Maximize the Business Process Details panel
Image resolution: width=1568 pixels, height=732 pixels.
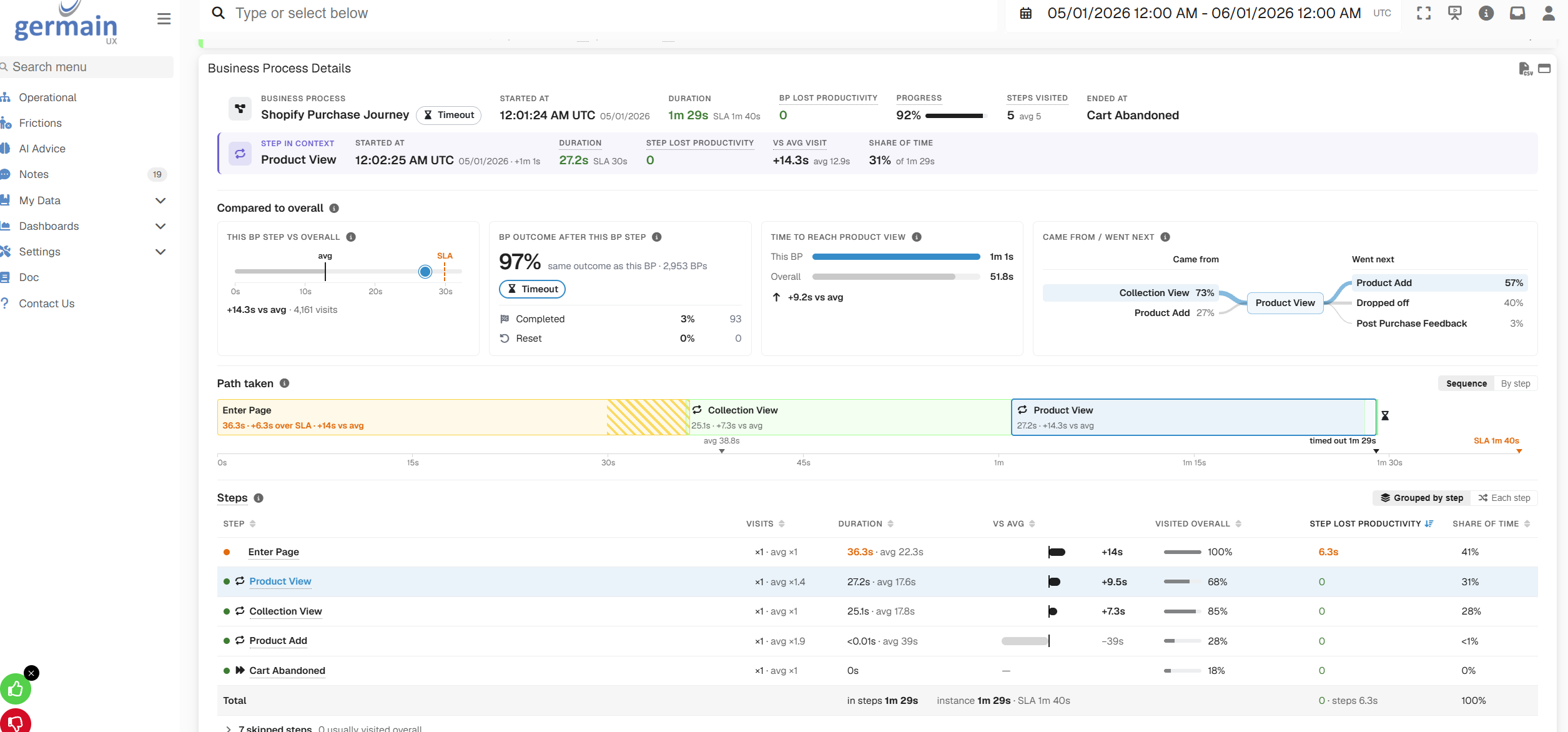click(x=1544, y=69)
